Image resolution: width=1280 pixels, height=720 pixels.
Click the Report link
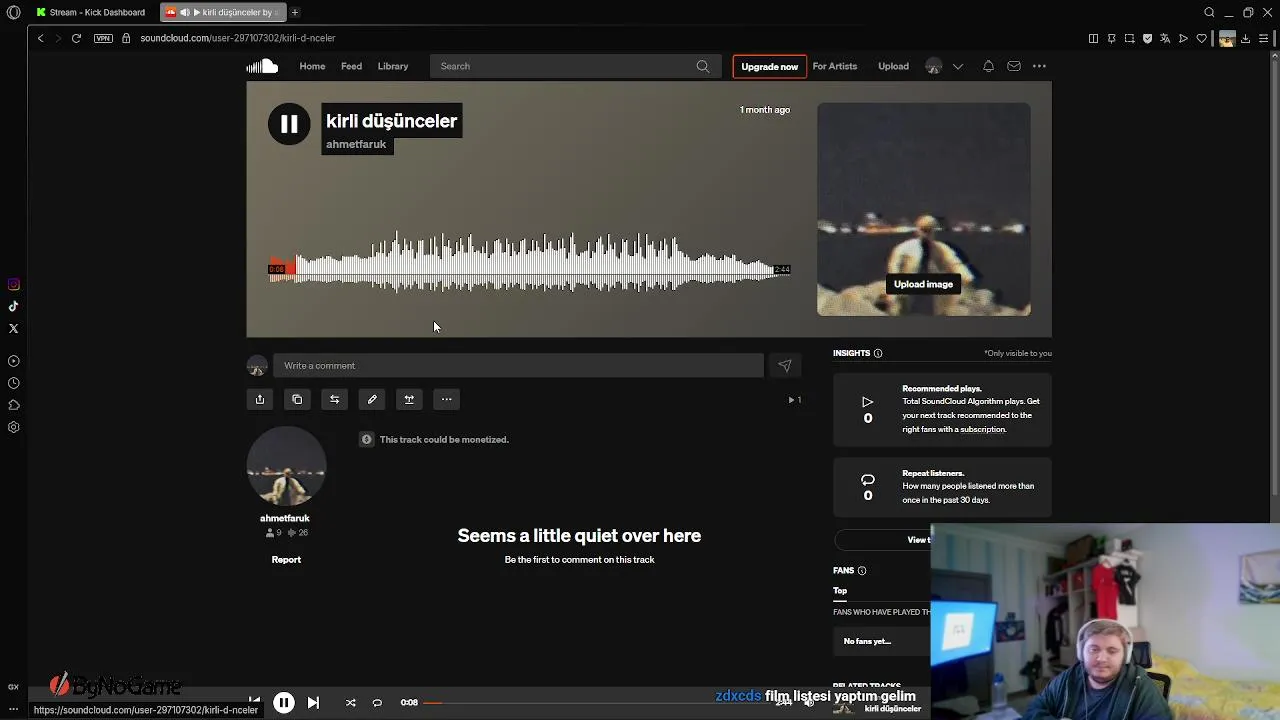coord(286,559)
